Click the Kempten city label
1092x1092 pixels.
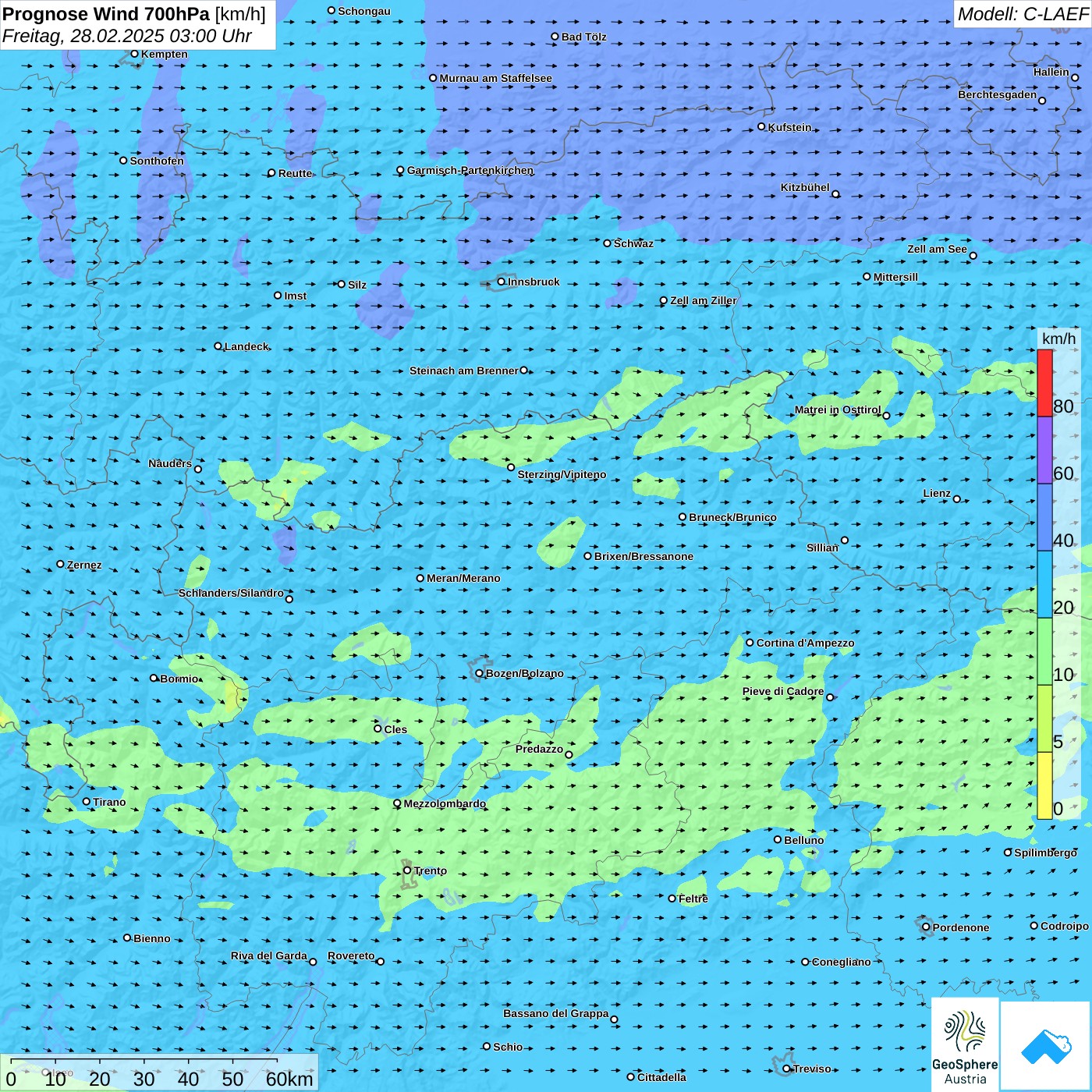coord(164,54)
